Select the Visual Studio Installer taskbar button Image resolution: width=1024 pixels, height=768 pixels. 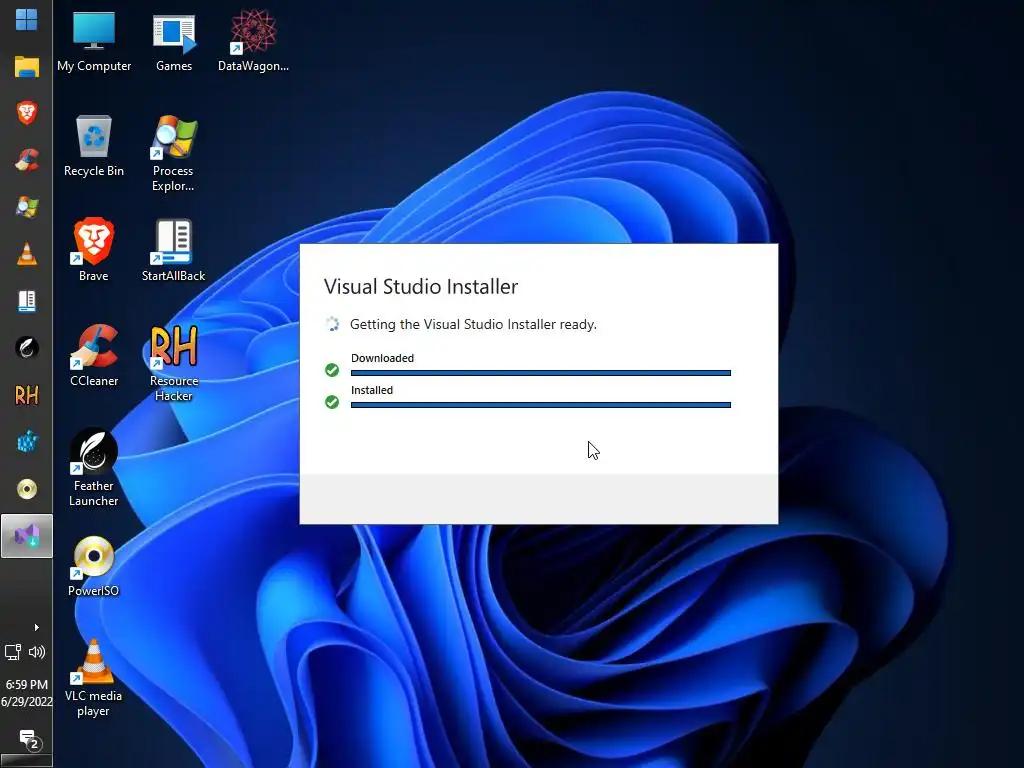click(x=27, y=536)
